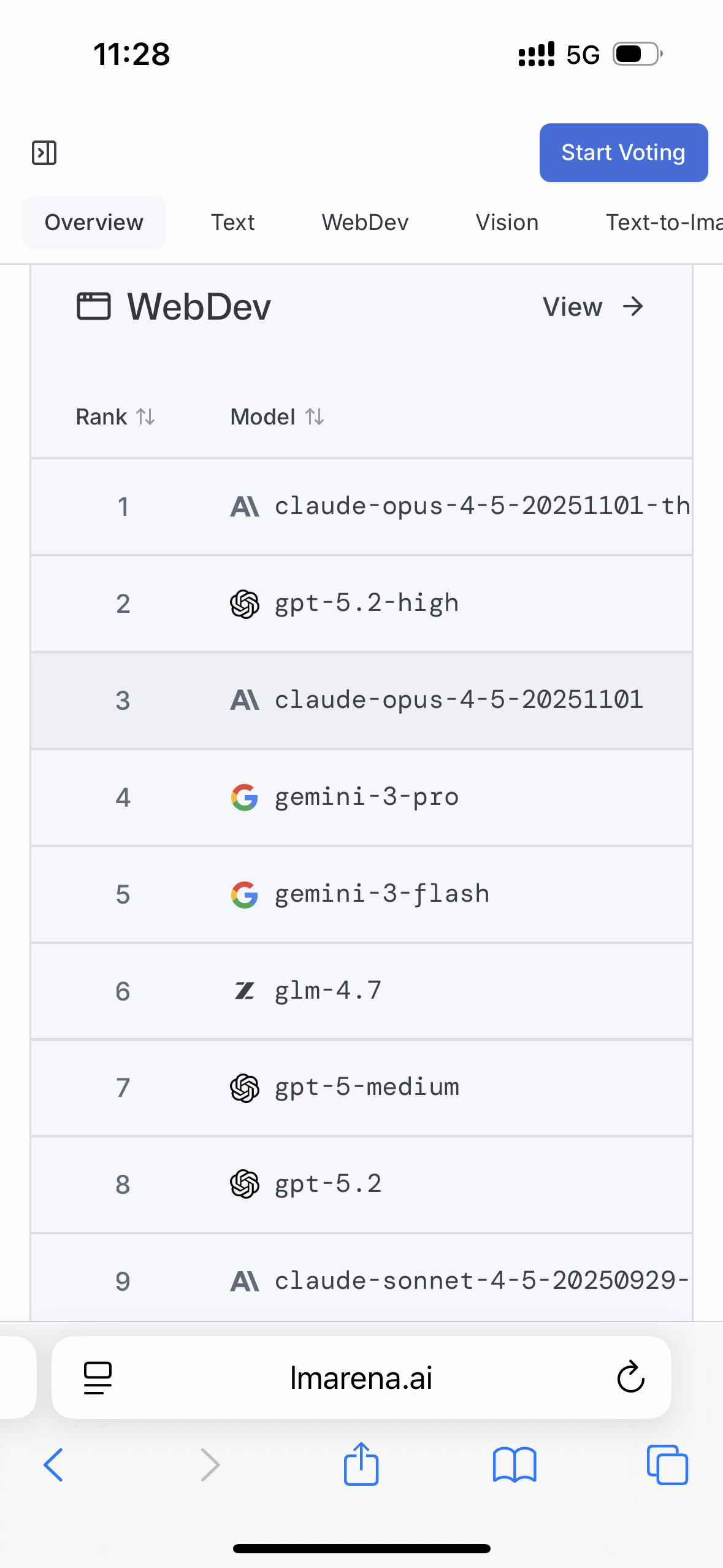Tap the Safari reload page icon

tap(630, 1378)
